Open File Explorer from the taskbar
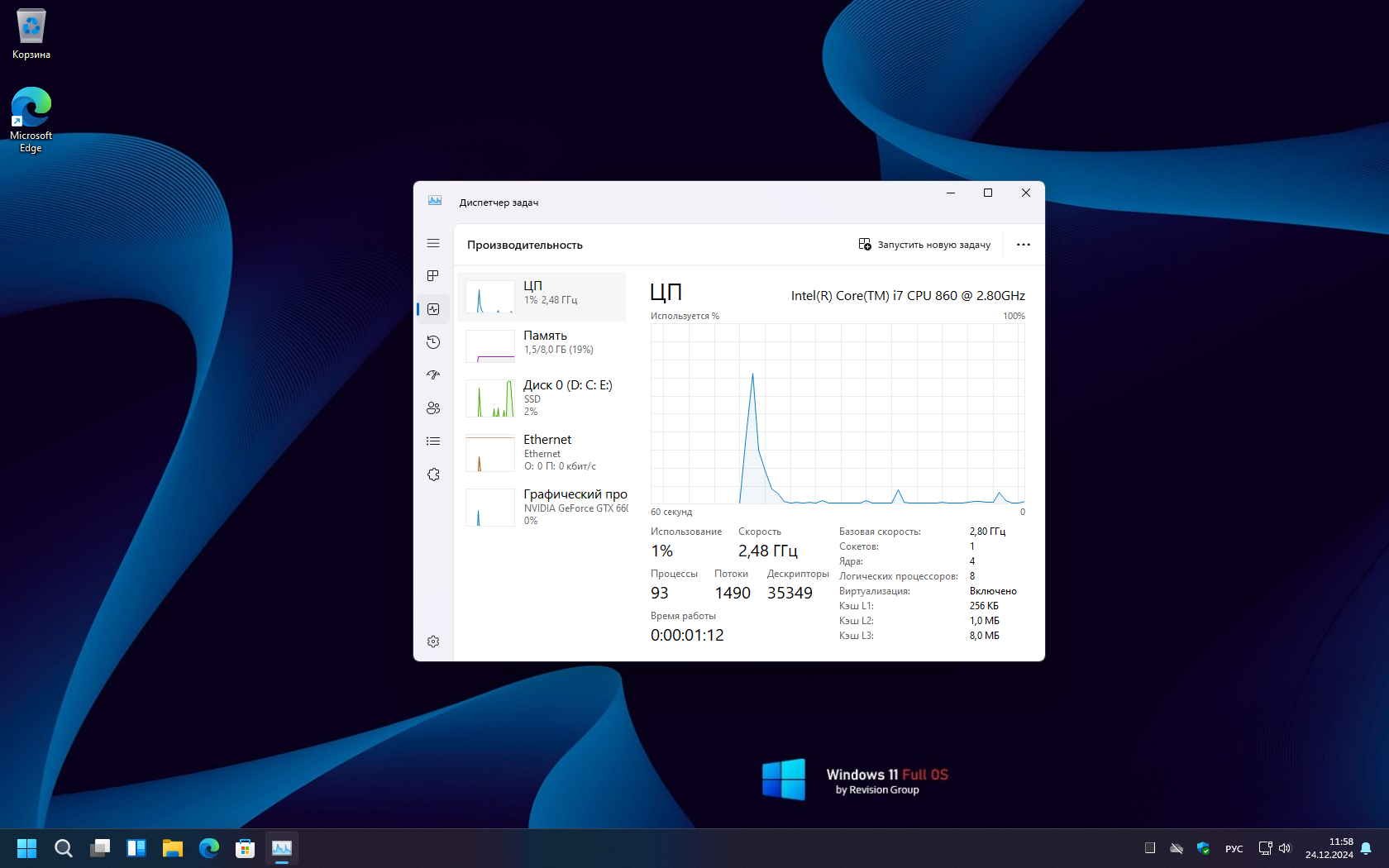 point(173,848)
